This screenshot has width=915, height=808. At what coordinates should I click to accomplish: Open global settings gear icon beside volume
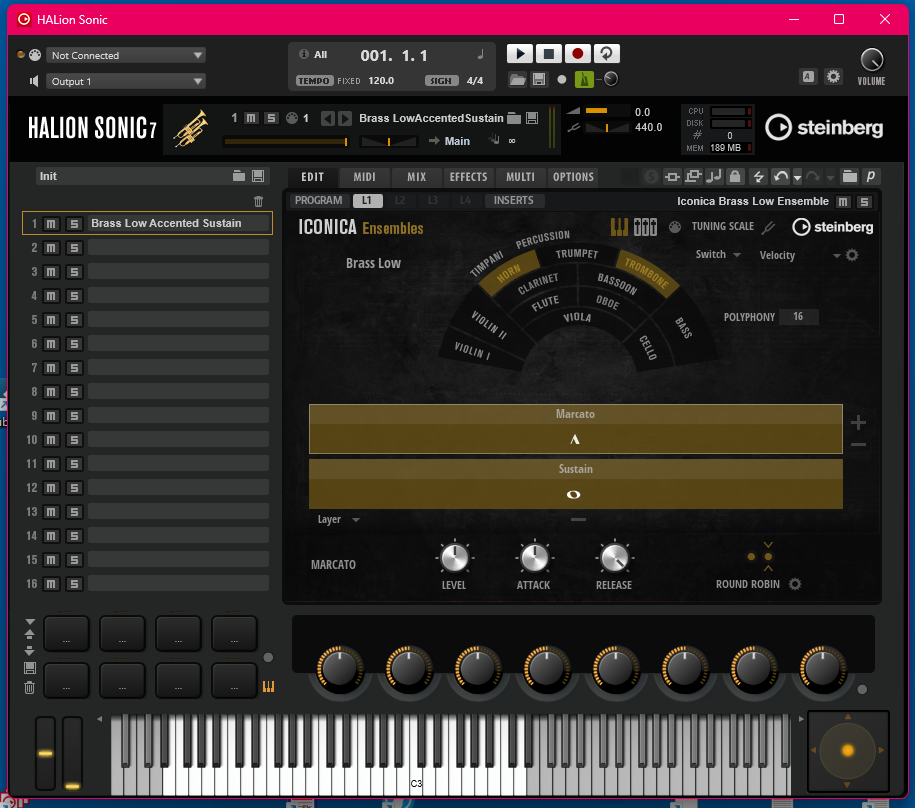pyautogui.click(x=833, y=76)
